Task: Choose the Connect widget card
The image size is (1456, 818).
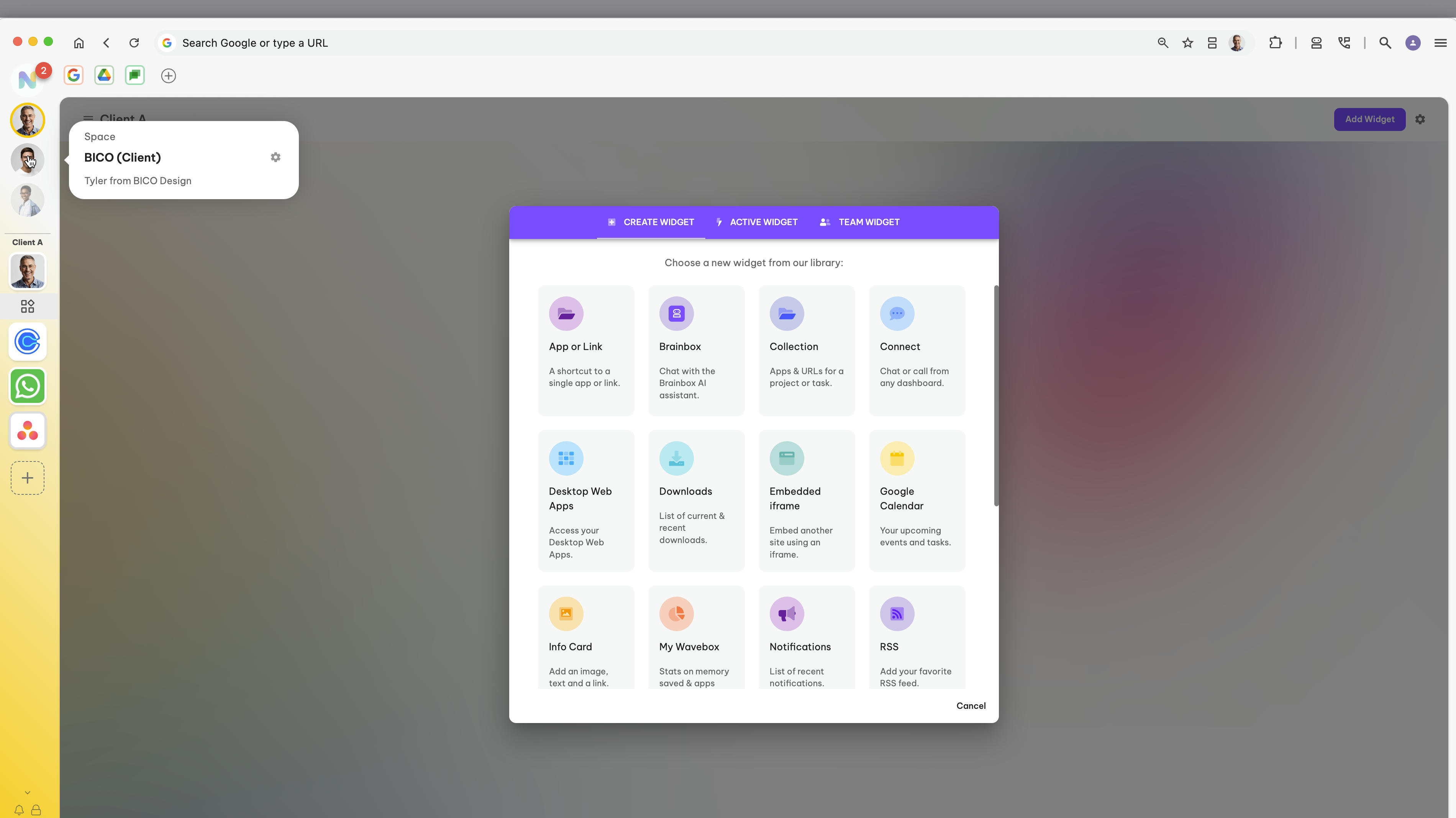Action: tap(917, 350)
